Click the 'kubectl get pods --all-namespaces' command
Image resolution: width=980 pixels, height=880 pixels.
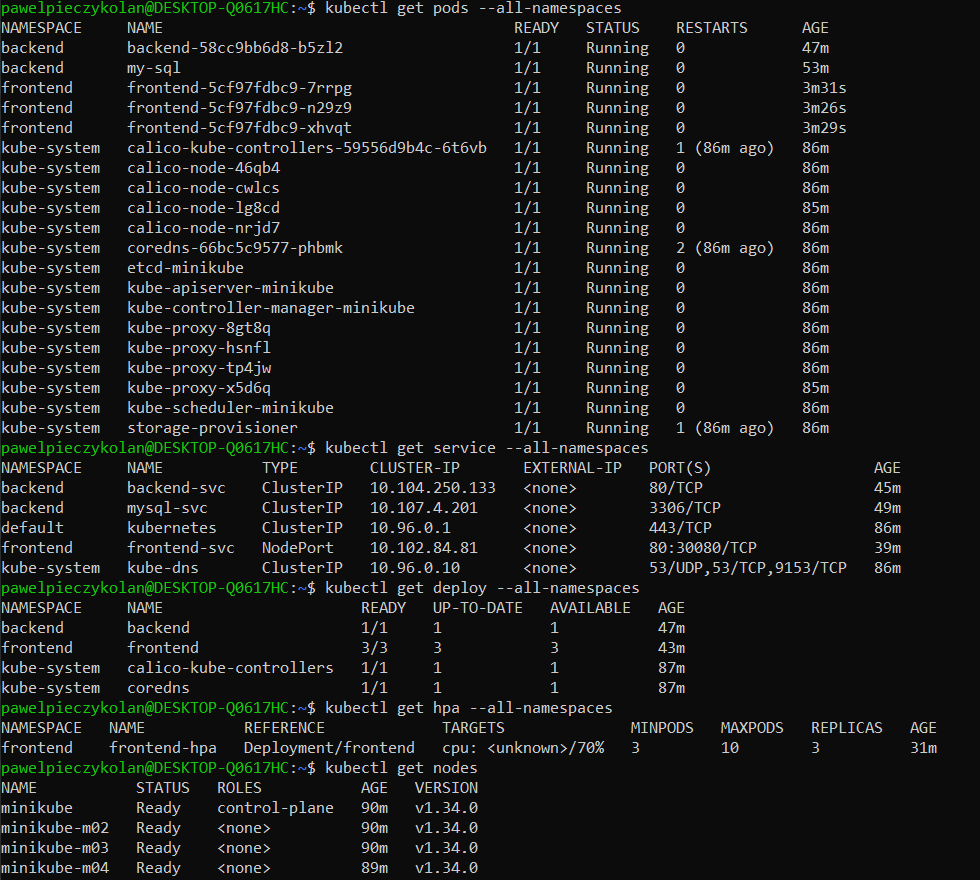pos(473,8)
